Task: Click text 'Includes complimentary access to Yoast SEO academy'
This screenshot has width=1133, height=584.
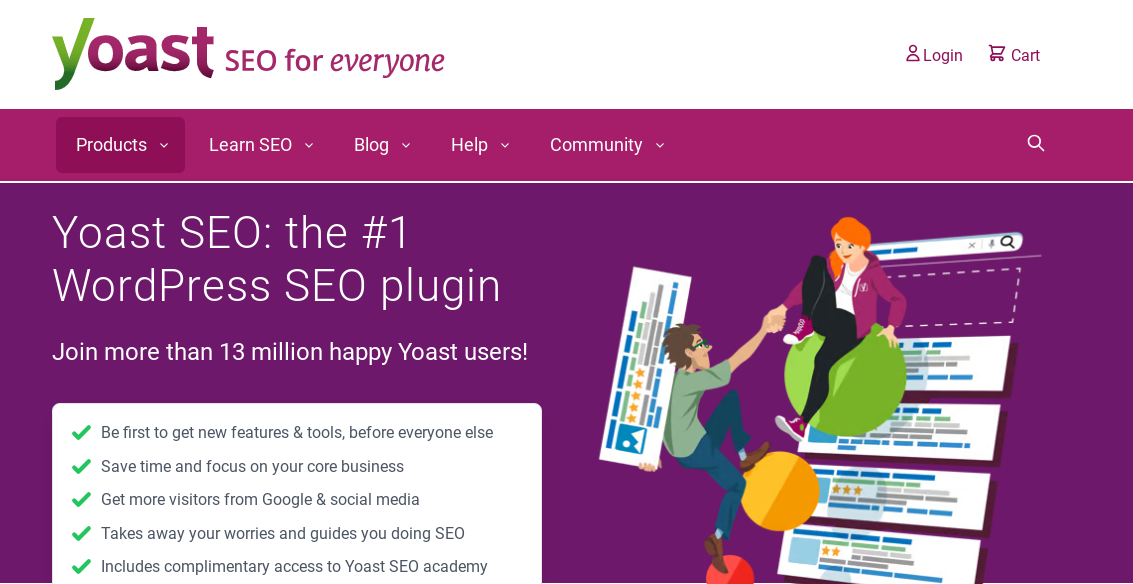Action: [294, 567]
